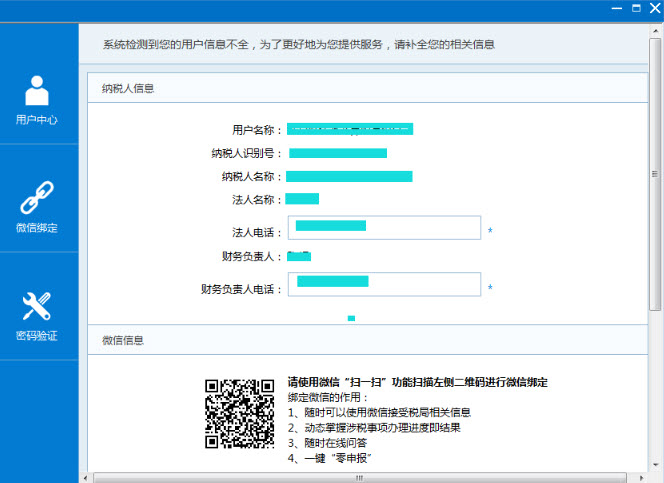Click the 纳税人识别号 label
Image resolution: width=664 pixels, height=483 pixels.
[246, 153]
